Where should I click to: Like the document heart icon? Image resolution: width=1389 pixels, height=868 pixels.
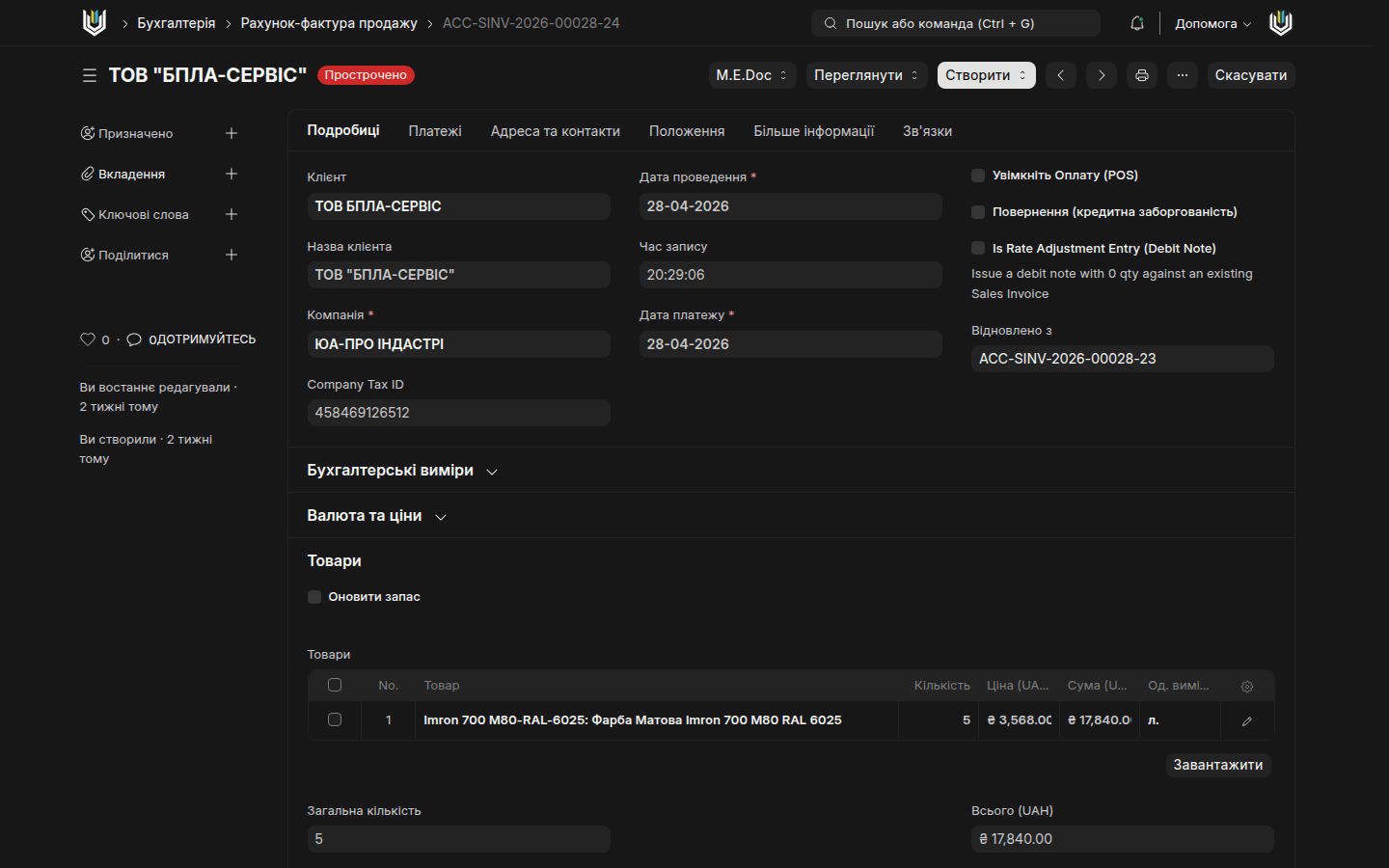(x=88, y=339)
